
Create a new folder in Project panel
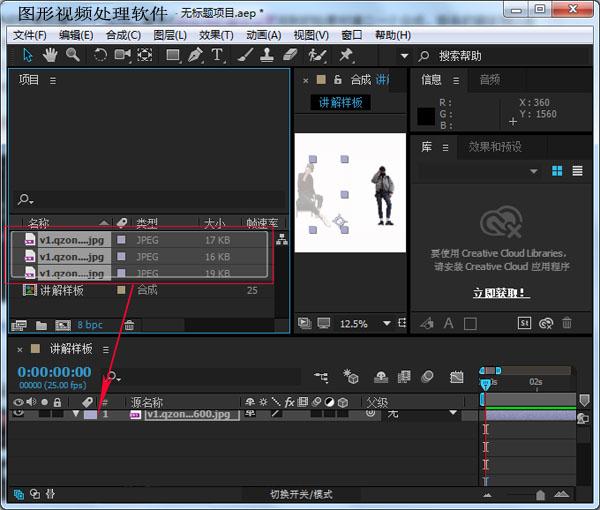[41, 326]
